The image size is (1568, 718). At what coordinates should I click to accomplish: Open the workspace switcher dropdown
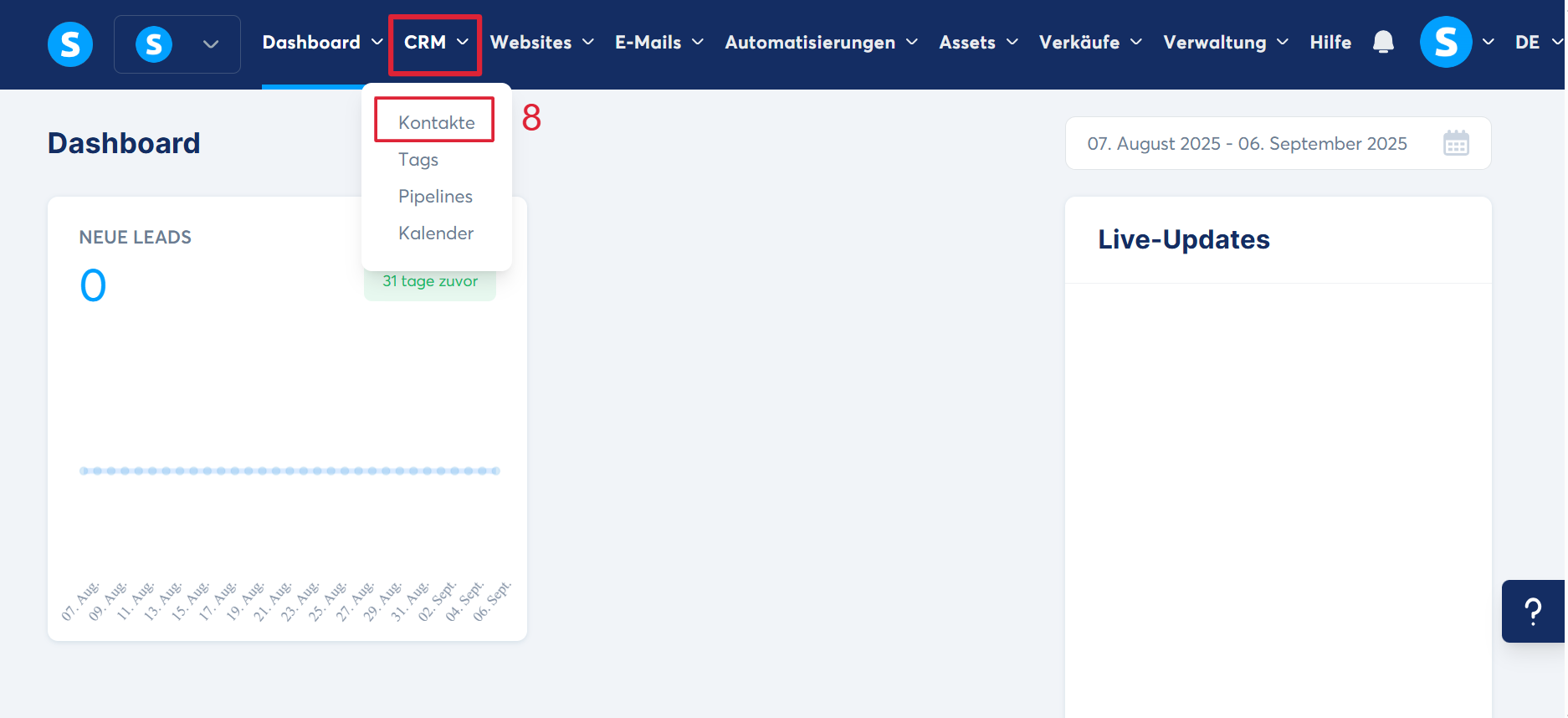[x=177, y=44]
